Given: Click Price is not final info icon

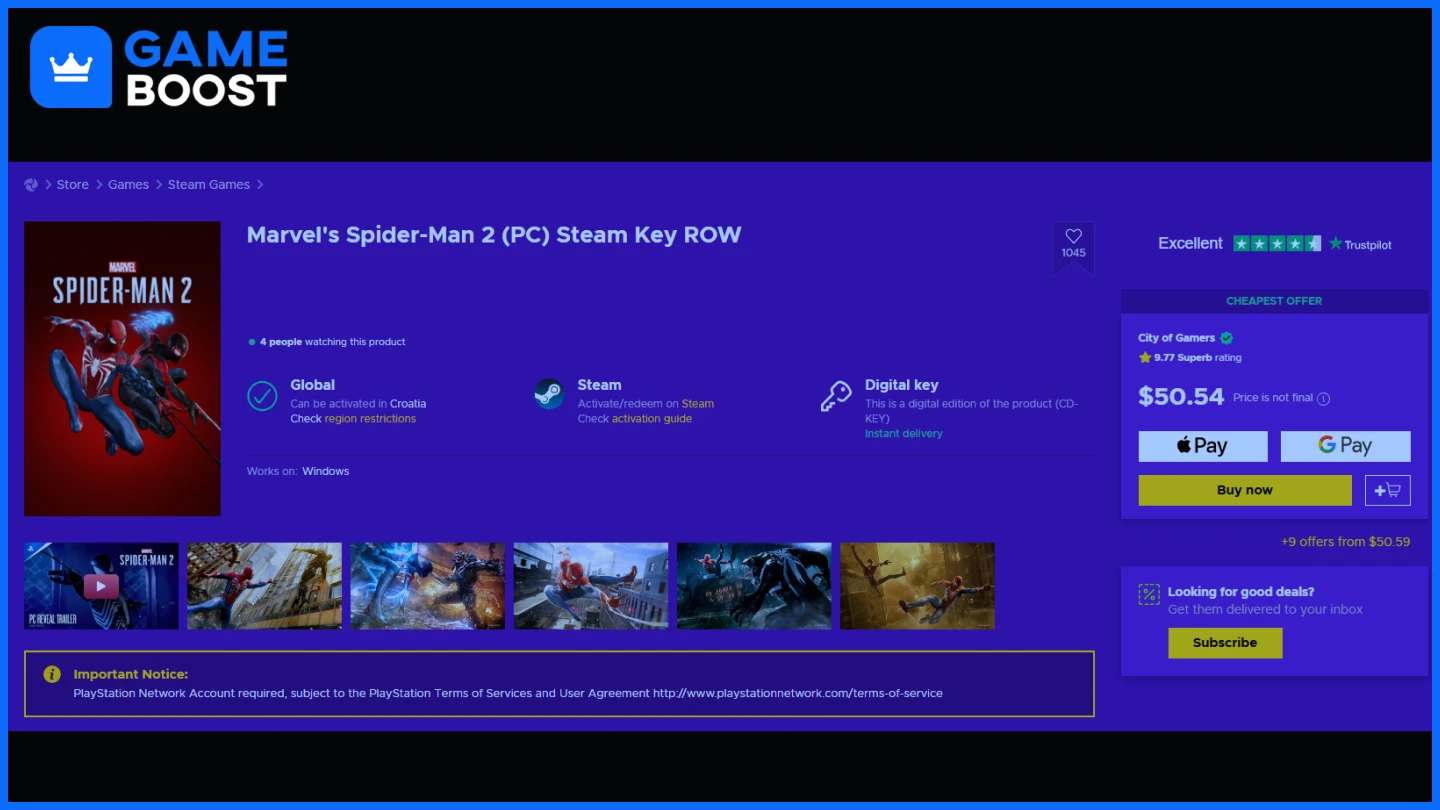Looking at the screenshot, I should click(1324, 399).
